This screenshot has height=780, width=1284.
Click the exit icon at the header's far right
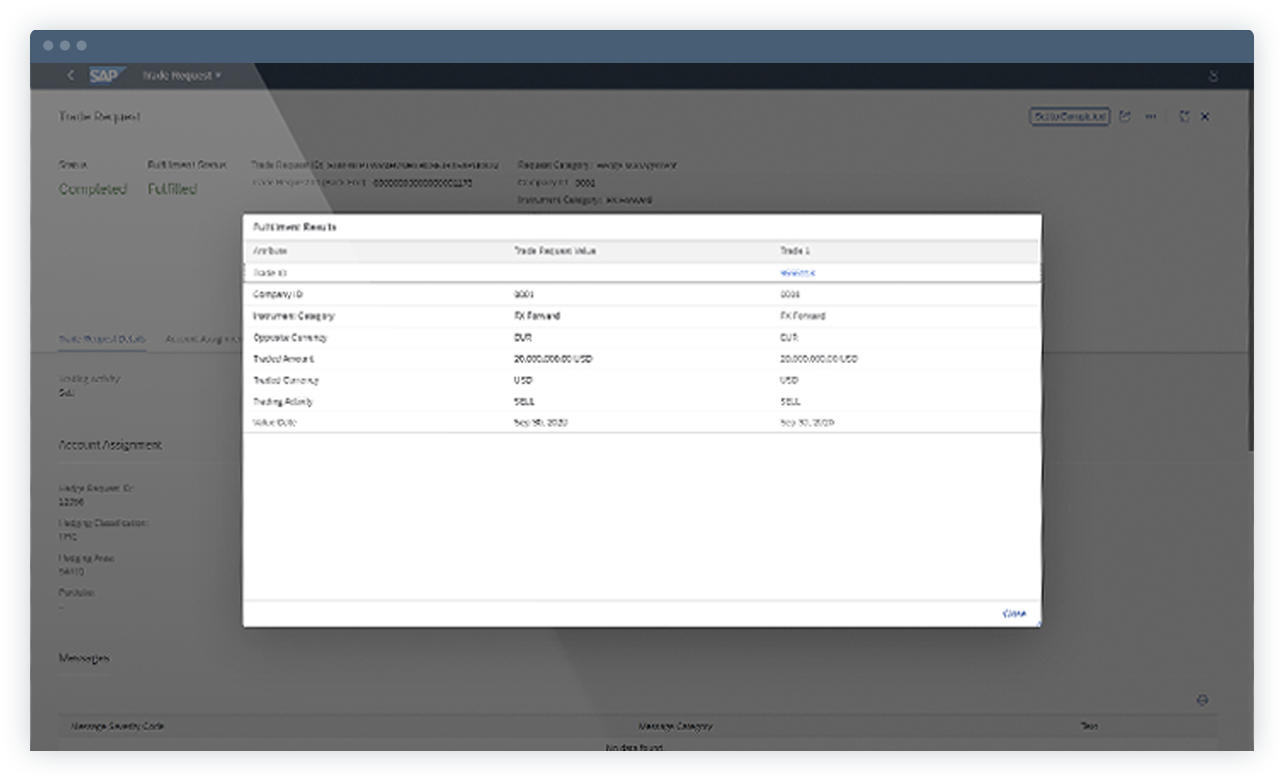point(1205,116)
